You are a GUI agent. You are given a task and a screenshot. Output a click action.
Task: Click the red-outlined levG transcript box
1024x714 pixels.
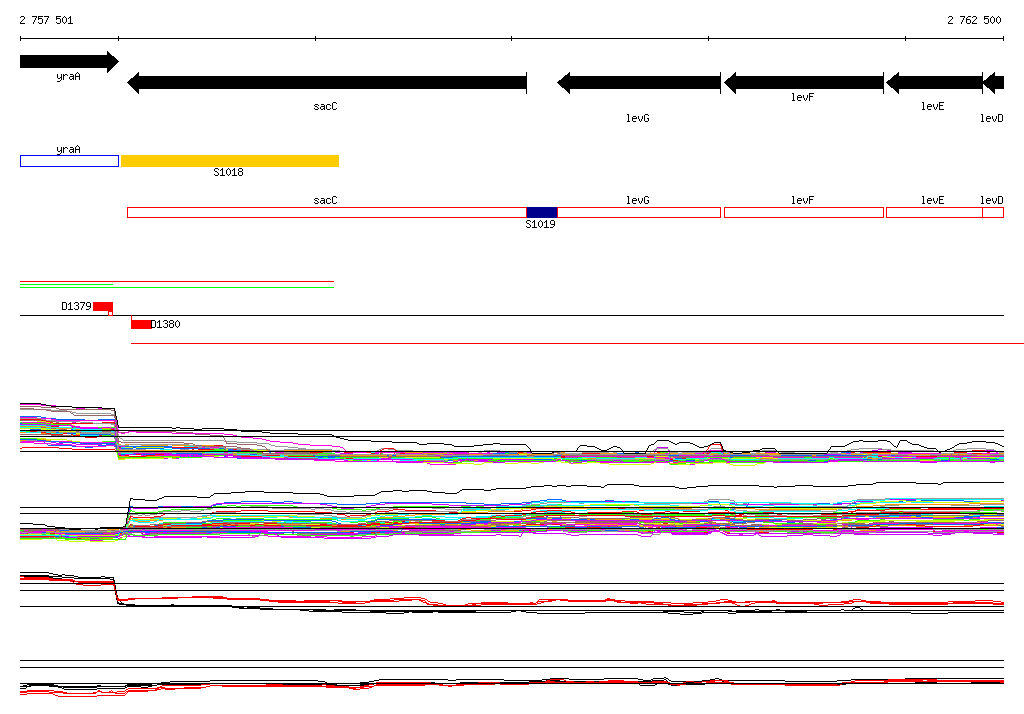tap(639, 212)
